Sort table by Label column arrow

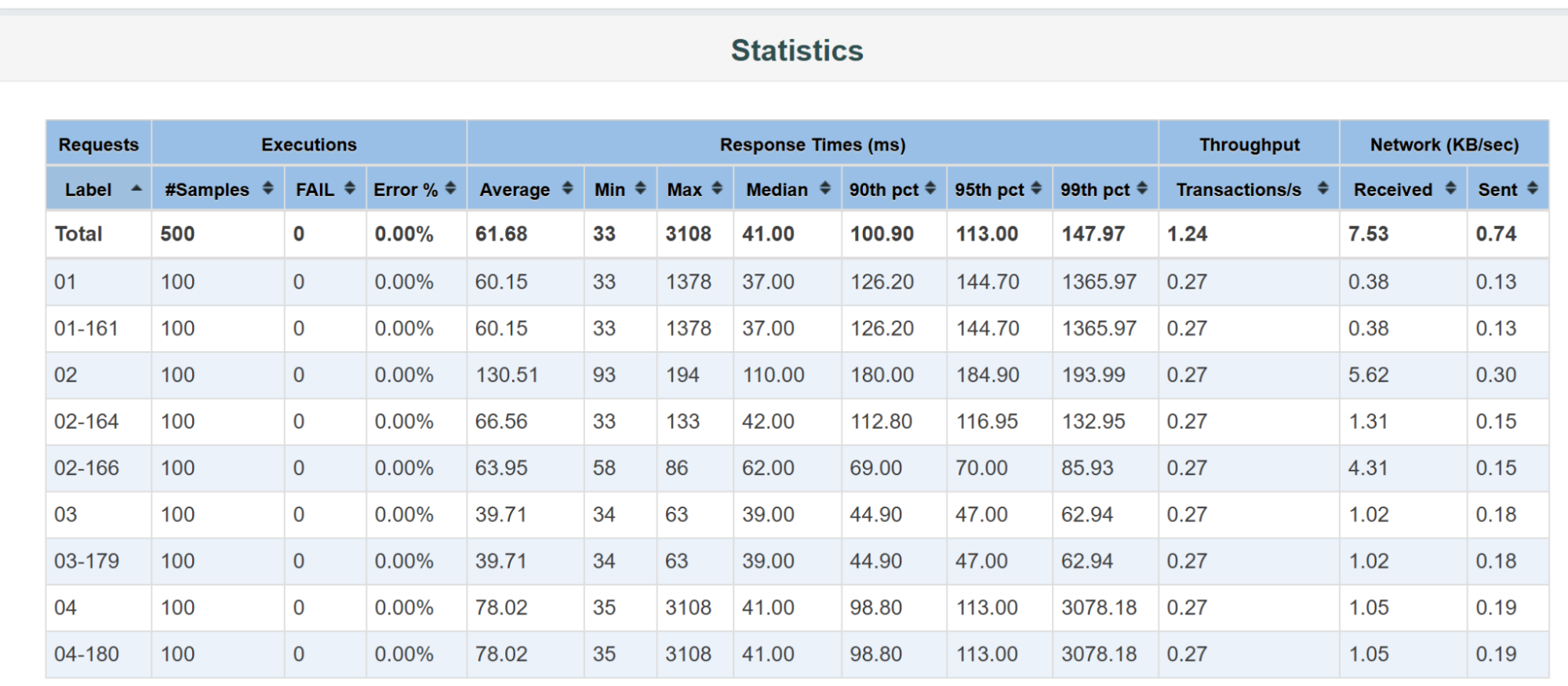(136, 188)
